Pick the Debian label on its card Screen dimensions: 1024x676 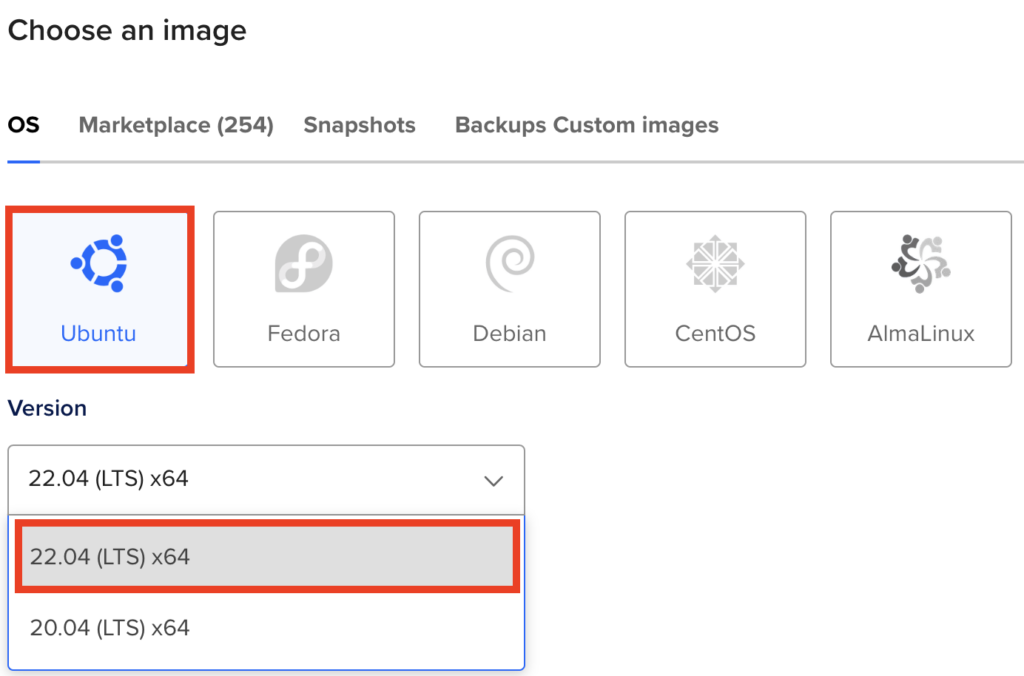click(509, 333)
